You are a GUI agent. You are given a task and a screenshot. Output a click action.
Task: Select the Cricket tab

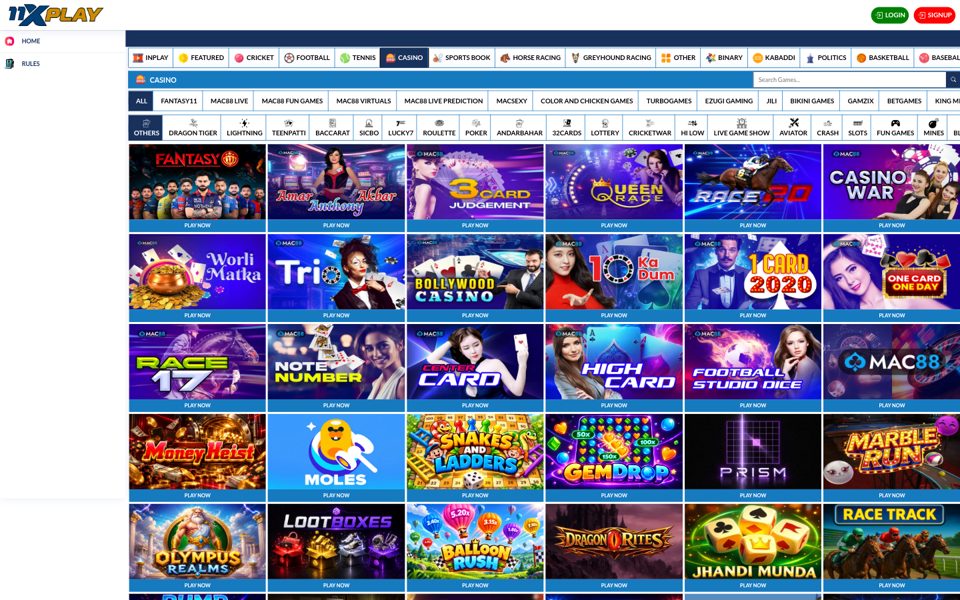pos(254,58)
